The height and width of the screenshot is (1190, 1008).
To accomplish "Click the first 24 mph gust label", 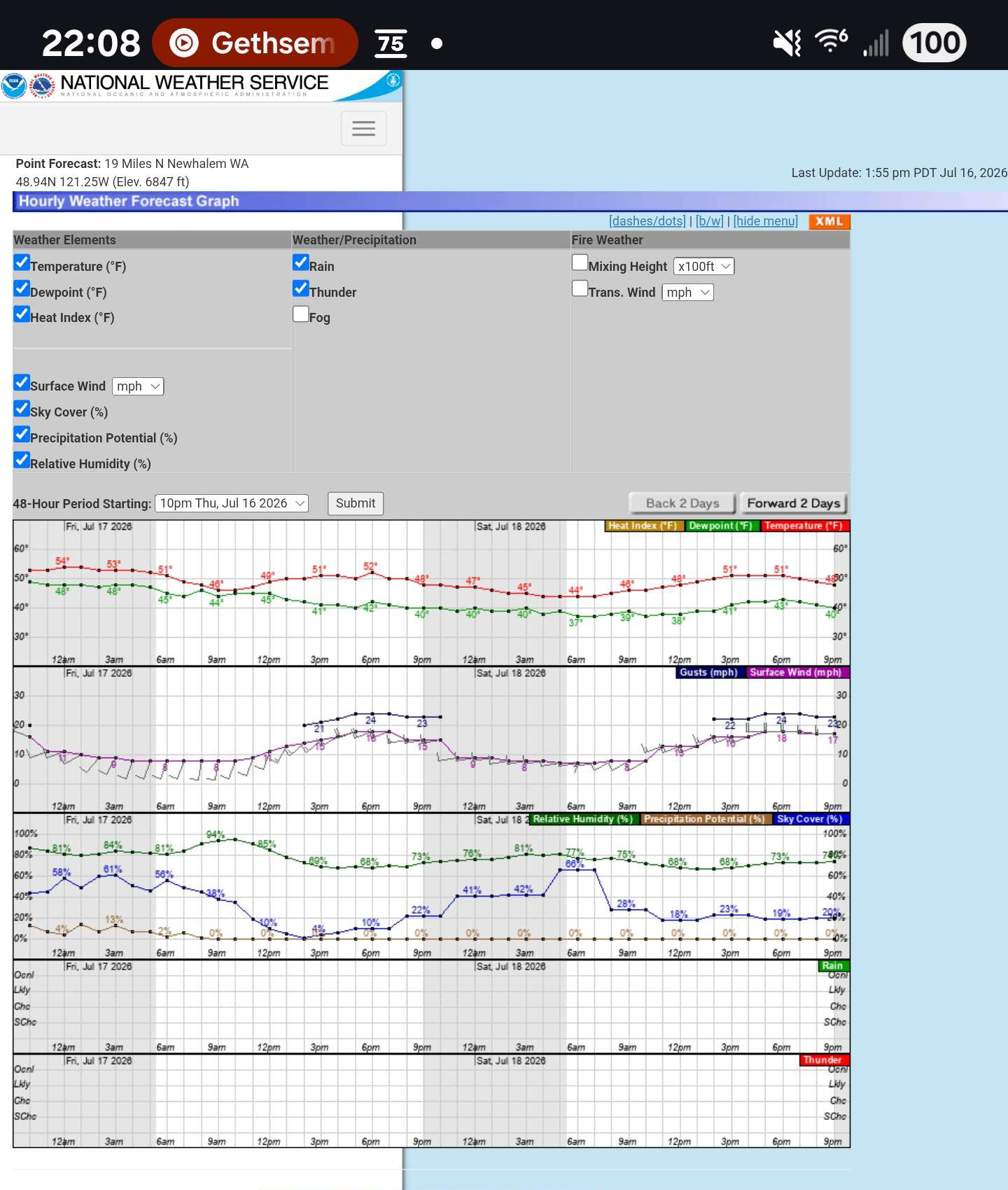I will (371, 720).
